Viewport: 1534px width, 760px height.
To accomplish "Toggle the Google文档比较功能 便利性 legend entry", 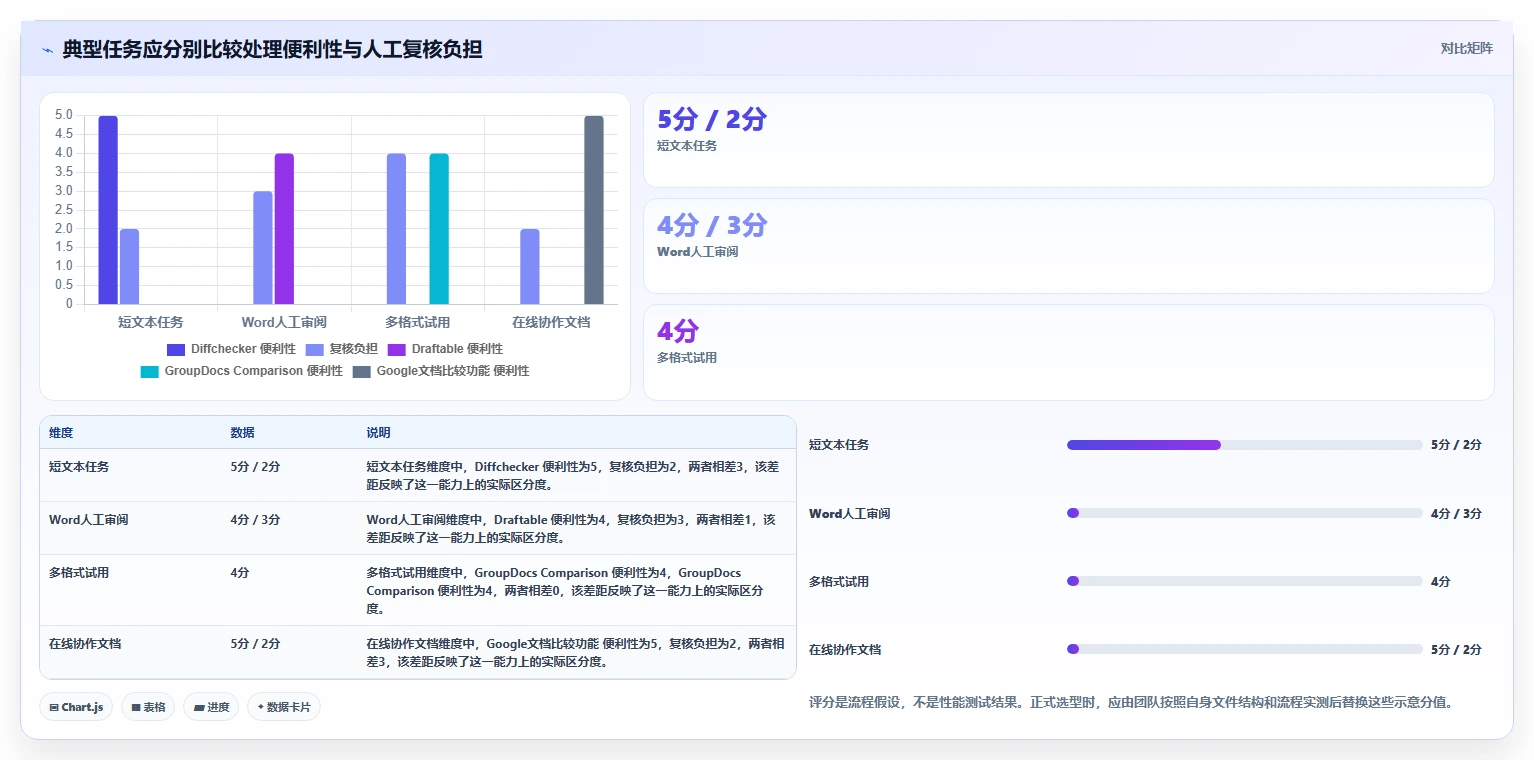I will click(441, 371).
